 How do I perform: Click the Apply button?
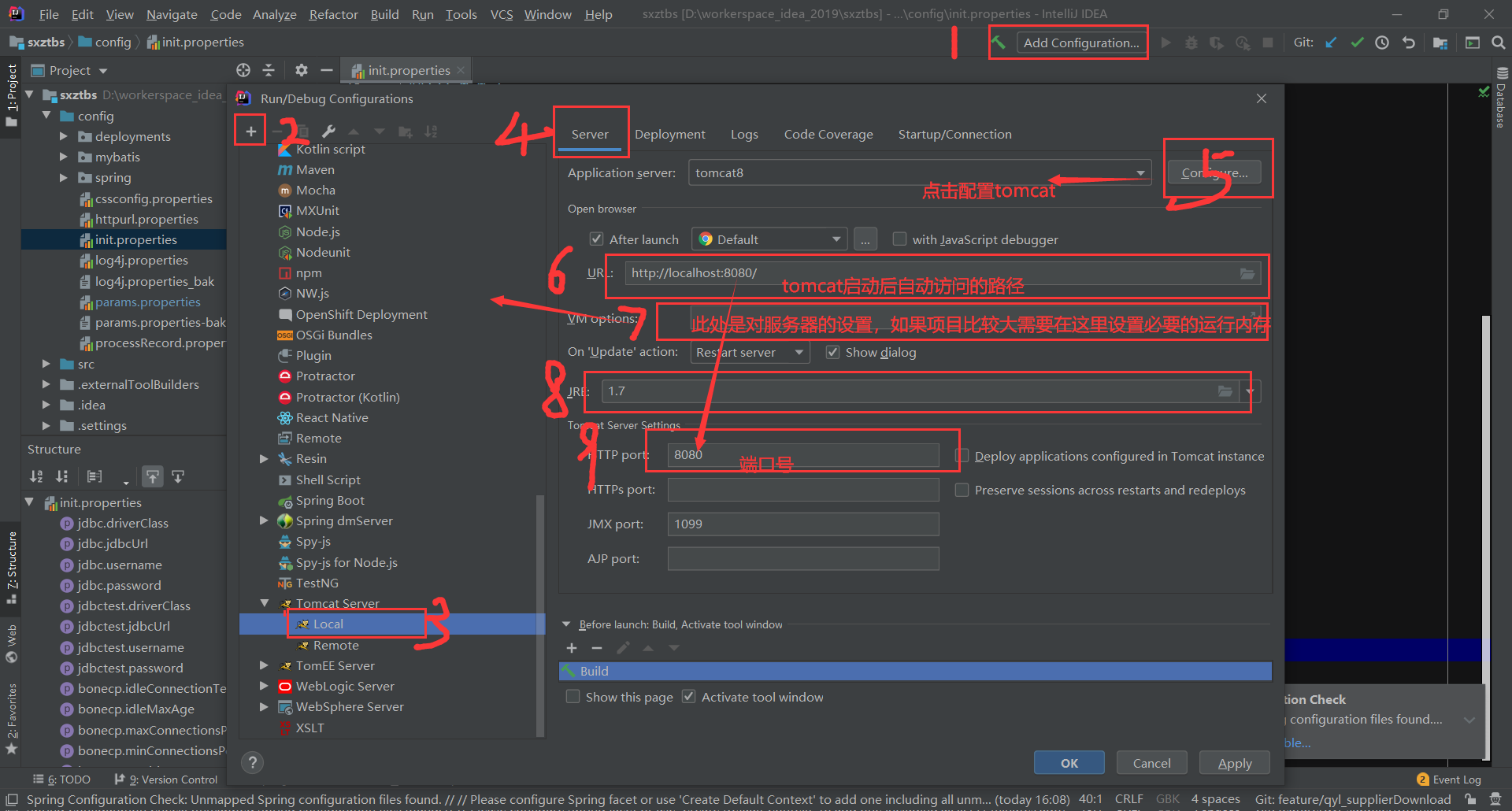[x=1235, y=763]
